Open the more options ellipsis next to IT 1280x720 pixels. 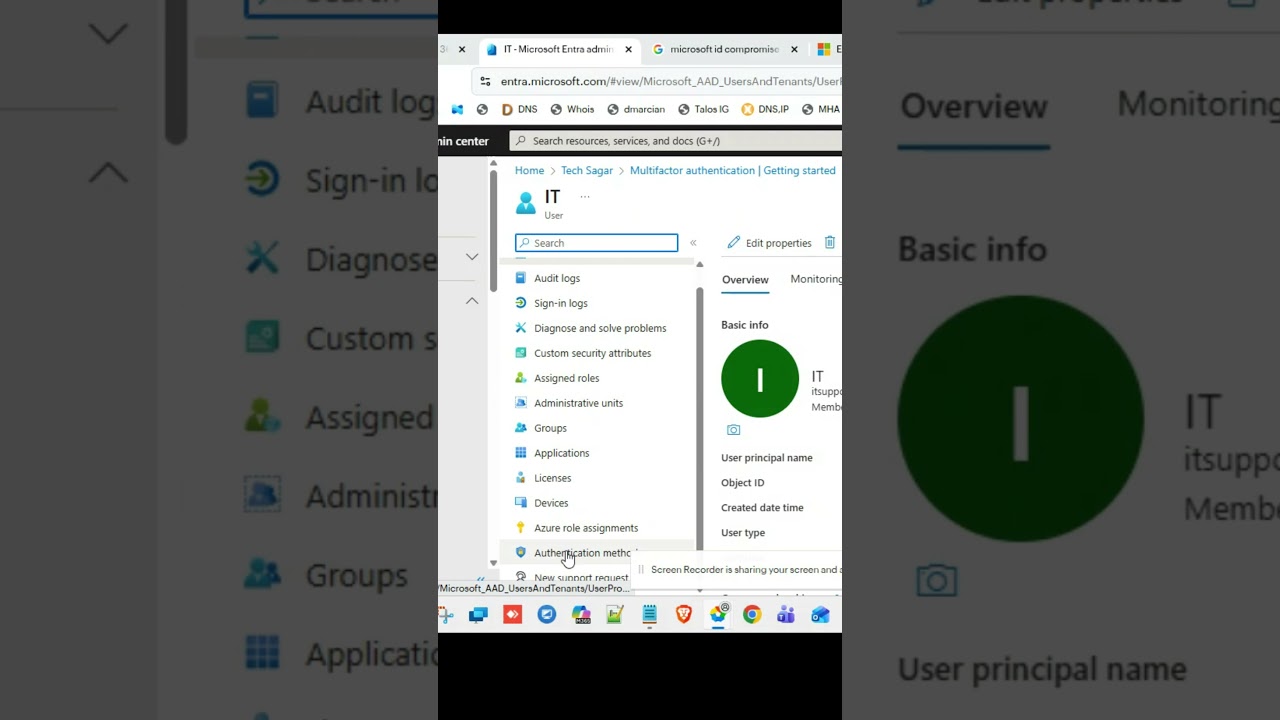[x=585, y=197]
